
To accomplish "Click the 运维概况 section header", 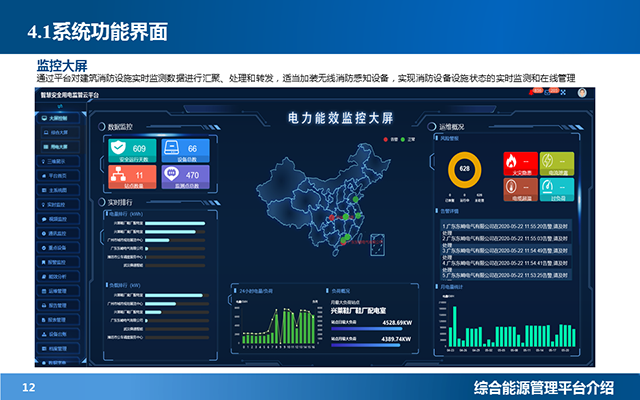I will 451,127.
